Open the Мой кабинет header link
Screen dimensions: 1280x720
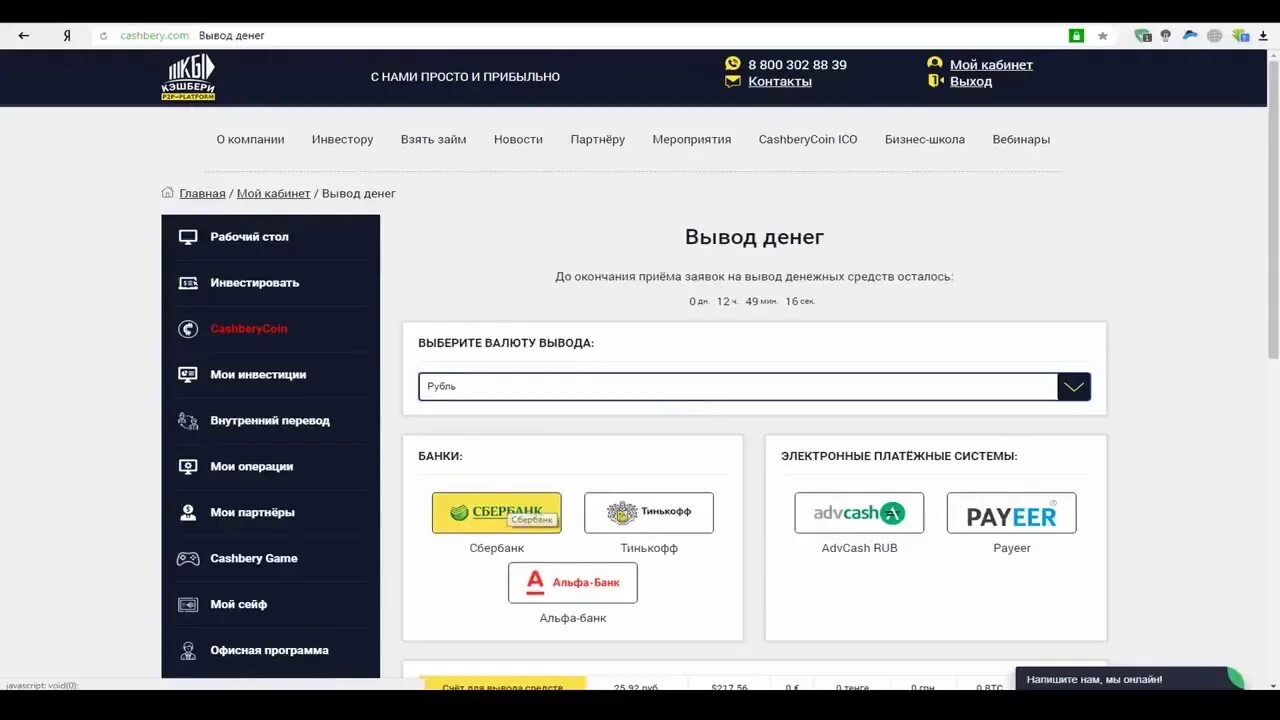tap(991, 65)
